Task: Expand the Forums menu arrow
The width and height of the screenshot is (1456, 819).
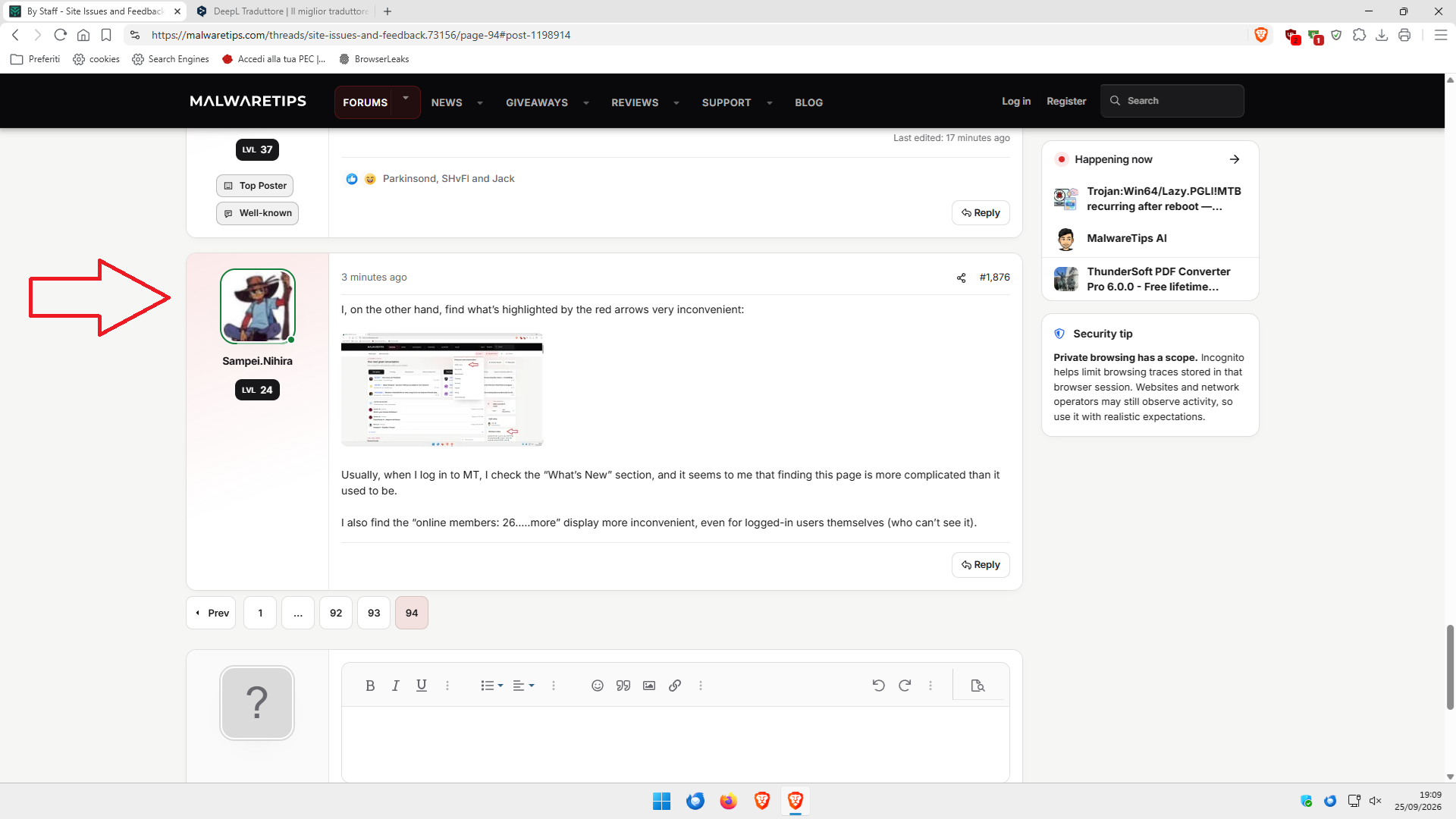Action: click(x=406, y=99)
